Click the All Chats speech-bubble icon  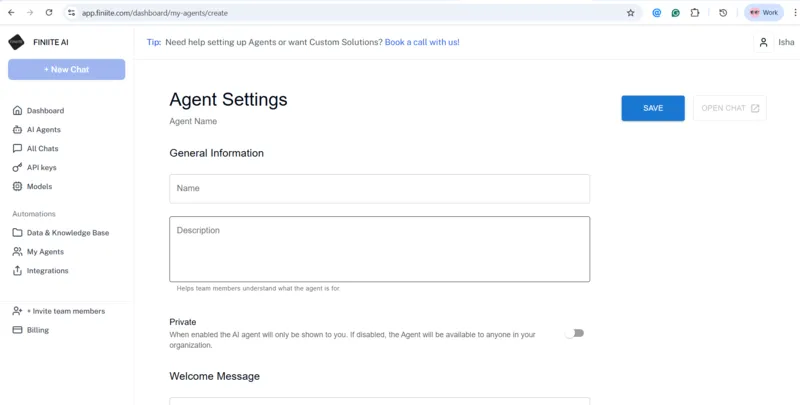(17, 148)
